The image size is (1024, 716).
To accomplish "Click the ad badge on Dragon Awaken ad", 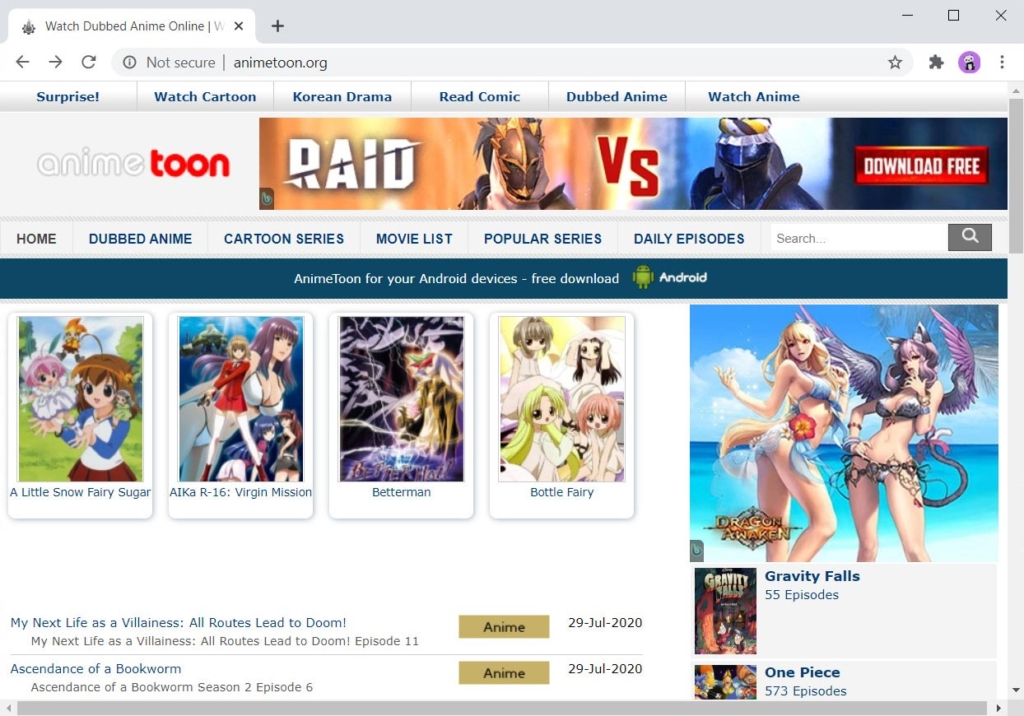I will (x=697, y=550).
